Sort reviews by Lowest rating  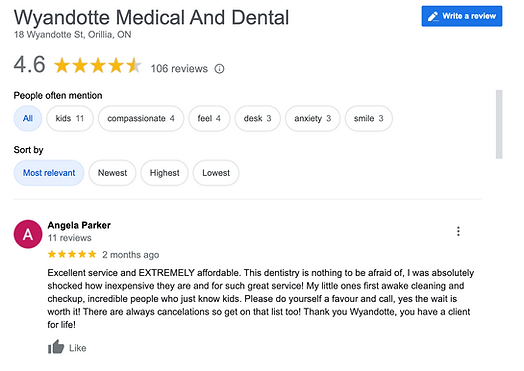tap(216, 173)
